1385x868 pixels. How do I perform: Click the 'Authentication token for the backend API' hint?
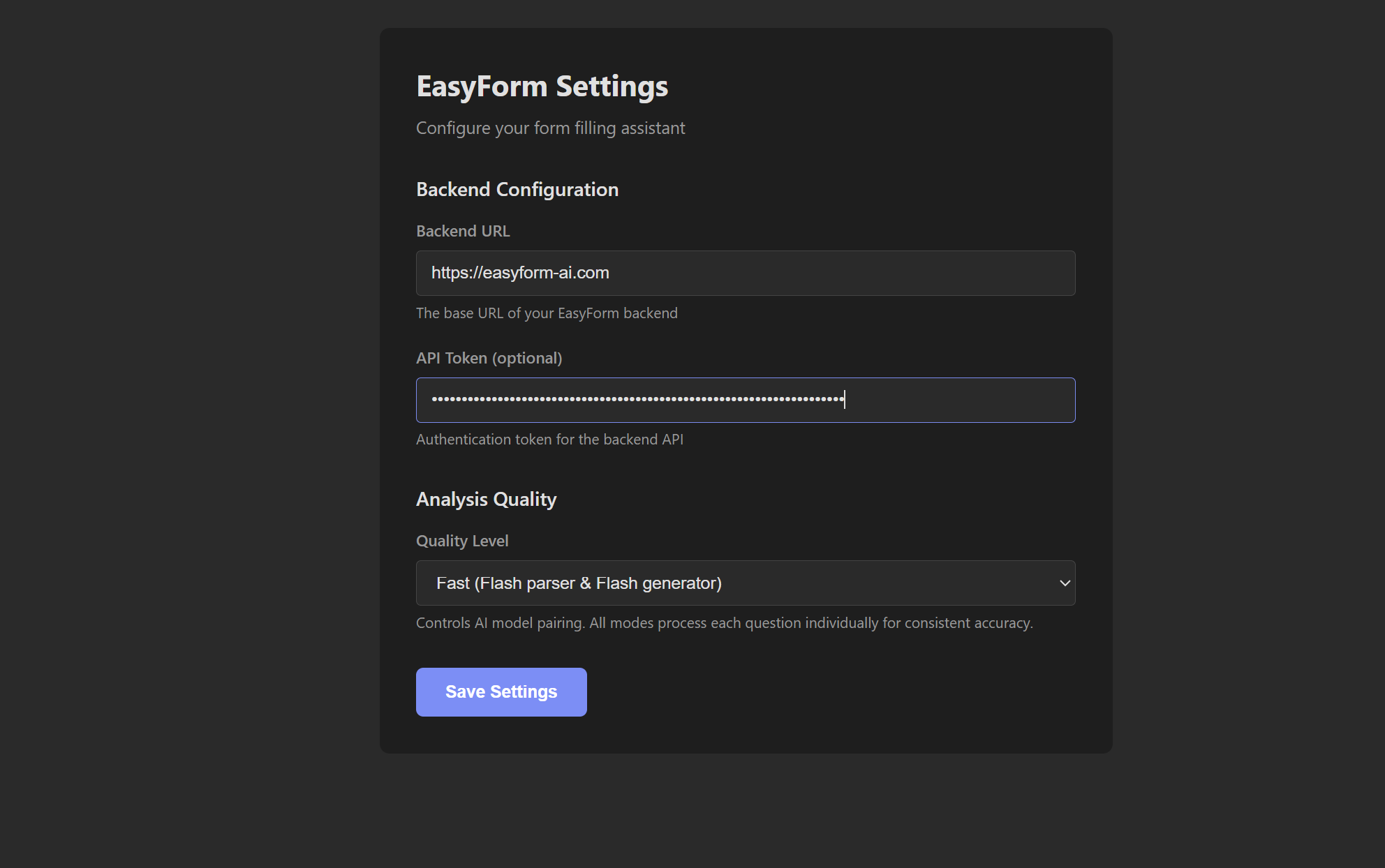(x=549, y=440)
